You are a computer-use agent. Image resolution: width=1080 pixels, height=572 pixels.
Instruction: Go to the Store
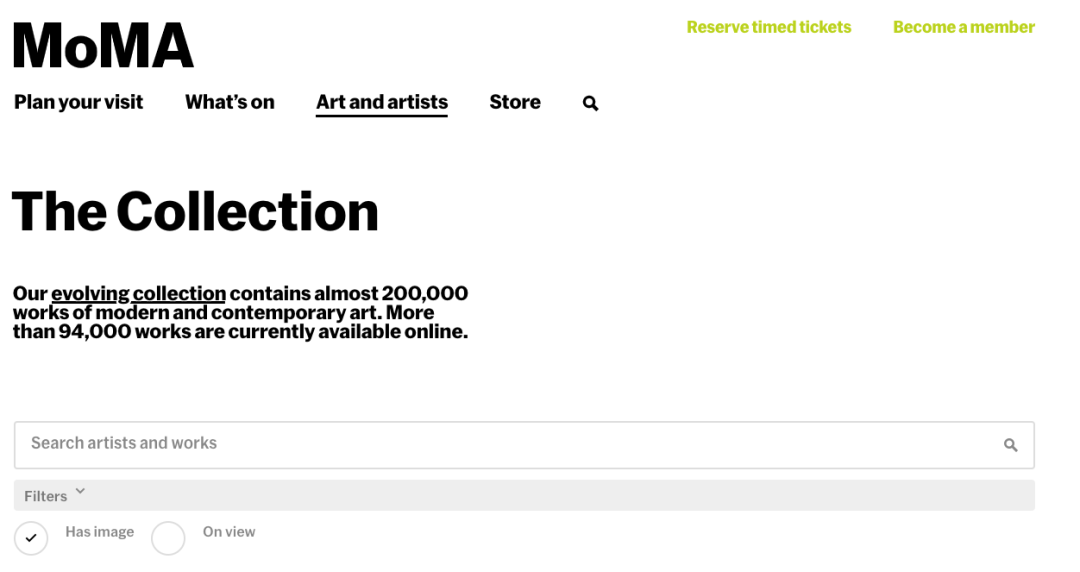(x=514, y=102)
